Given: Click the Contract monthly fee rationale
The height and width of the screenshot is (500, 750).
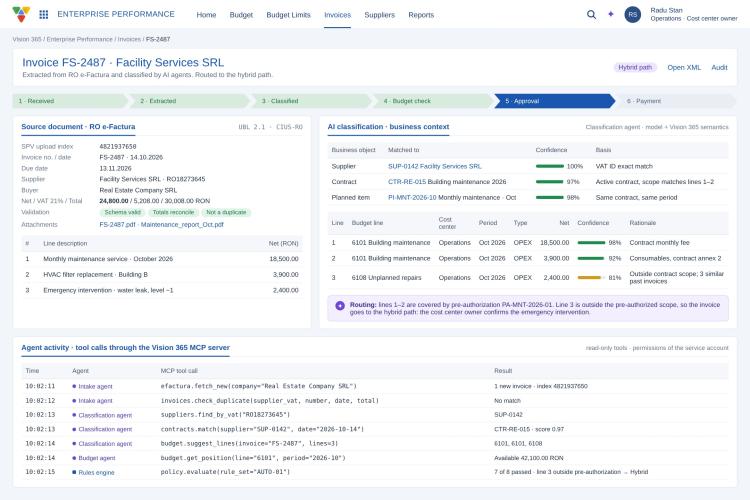Looking at the screenshot, I should coord(659,243).
